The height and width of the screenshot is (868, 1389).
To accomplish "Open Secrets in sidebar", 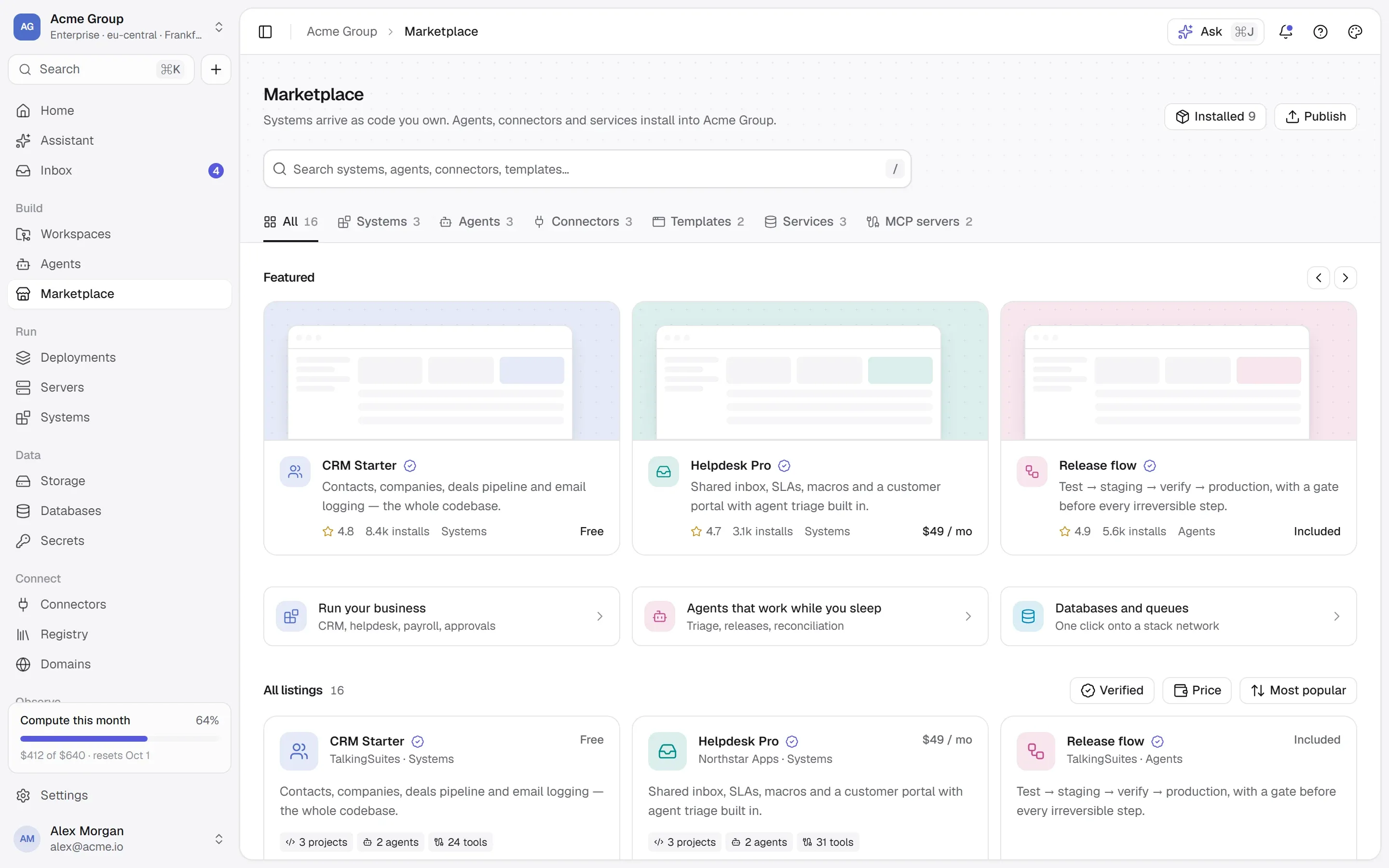I will 120,541.
